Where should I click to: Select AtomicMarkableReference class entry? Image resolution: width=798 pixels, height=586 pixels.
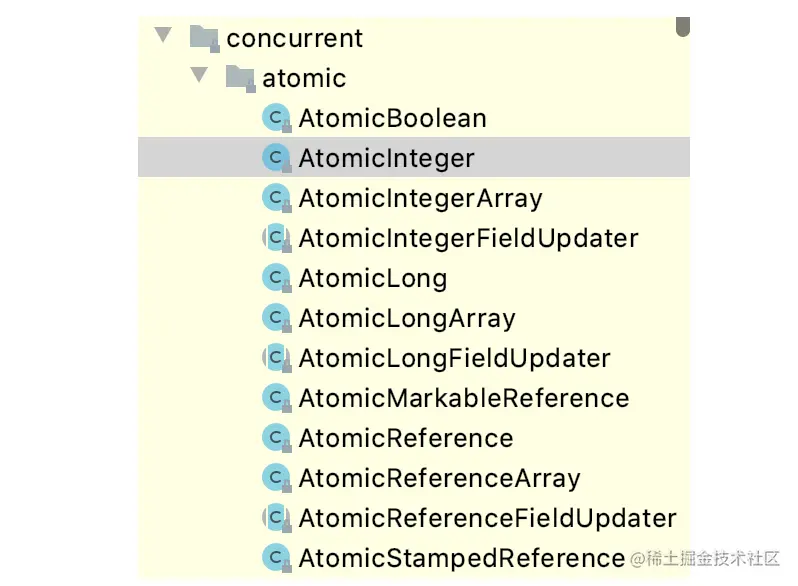pos(464,398)
